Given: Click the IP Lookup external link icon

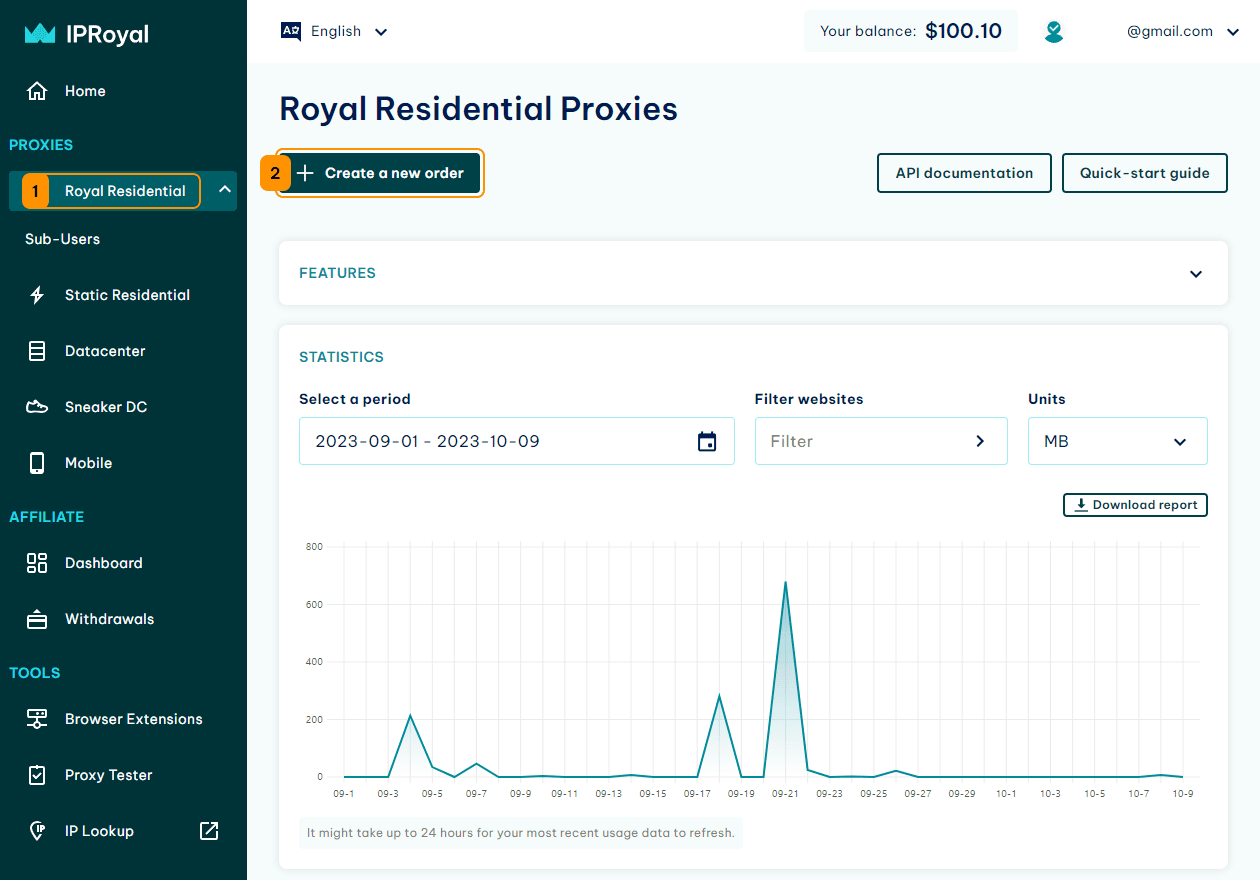Looking at the screenshot, I should (209, 831).
